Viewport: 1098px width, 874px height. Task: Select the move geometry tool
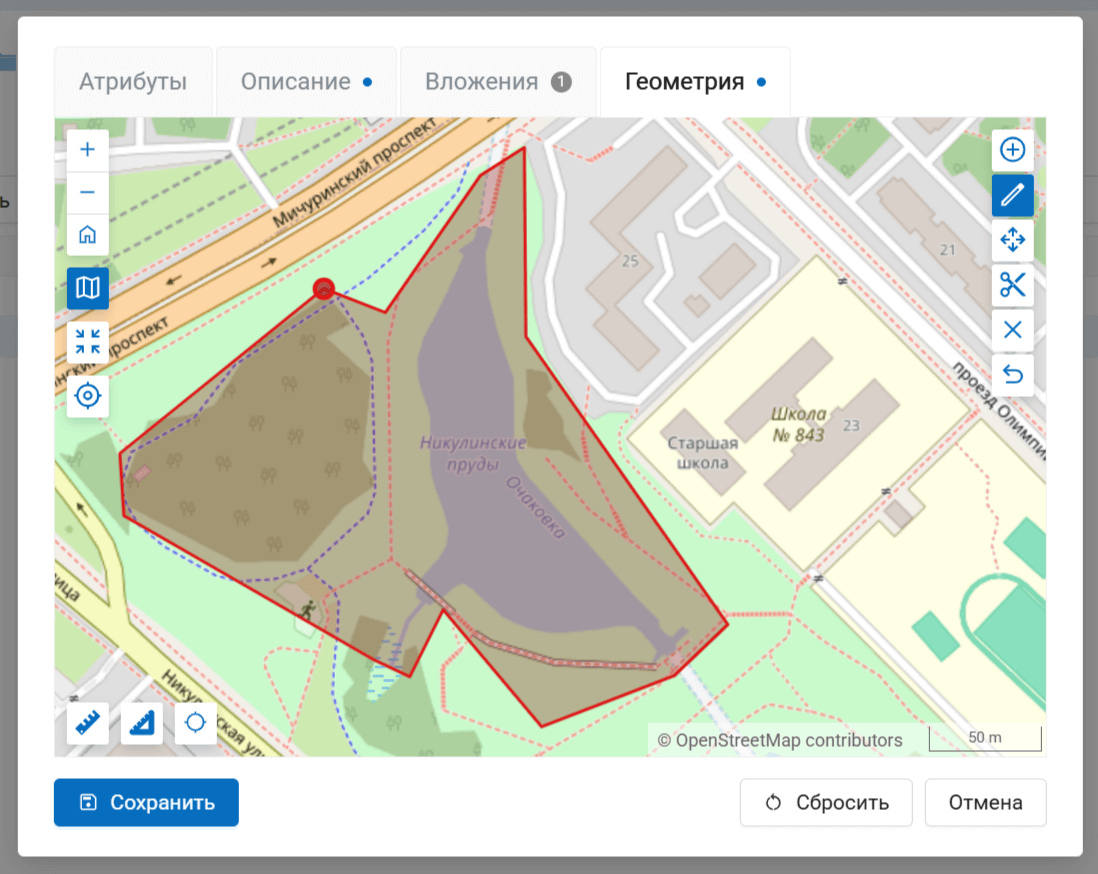click(x=1013, y=240)
